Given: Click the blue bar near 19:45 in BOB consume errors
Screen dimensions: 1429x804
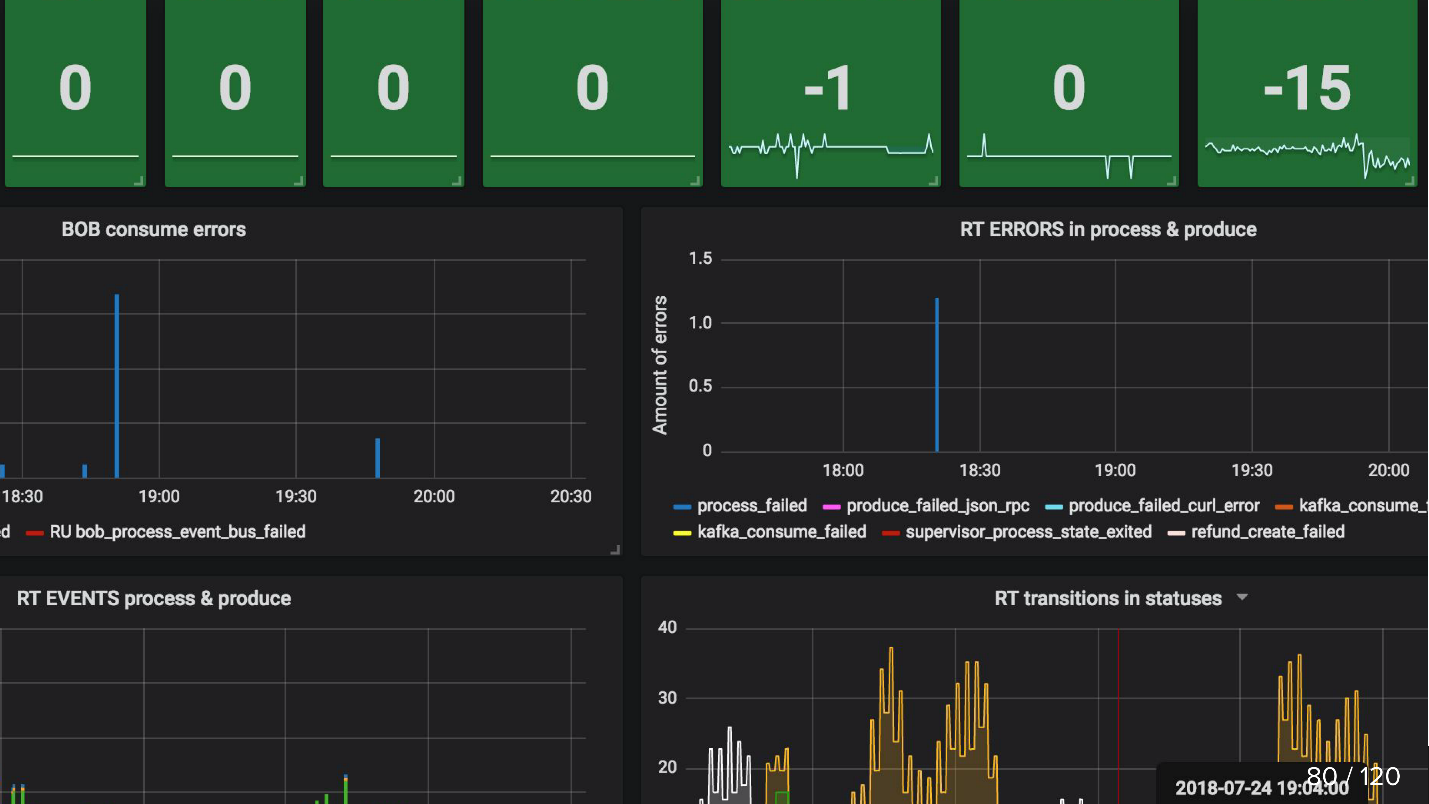Looking at the screenshot, I should (x=378, y=458).
